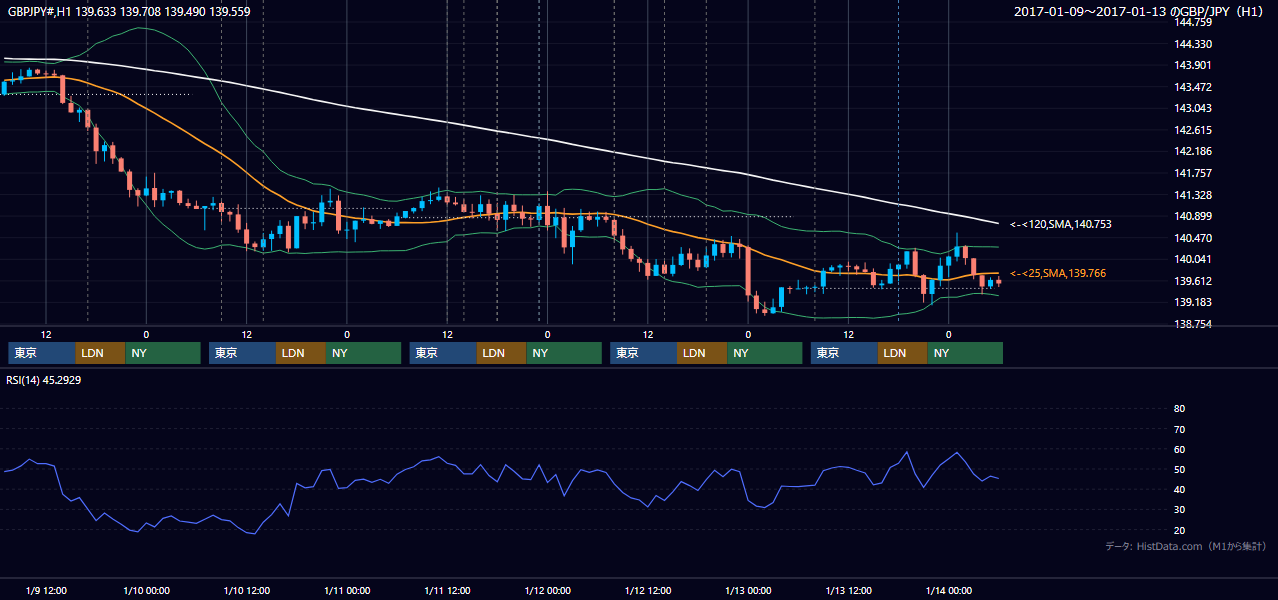Click RSI scale level 80
This screenshot has width=1278, height=600.
tap(1179, 409)
